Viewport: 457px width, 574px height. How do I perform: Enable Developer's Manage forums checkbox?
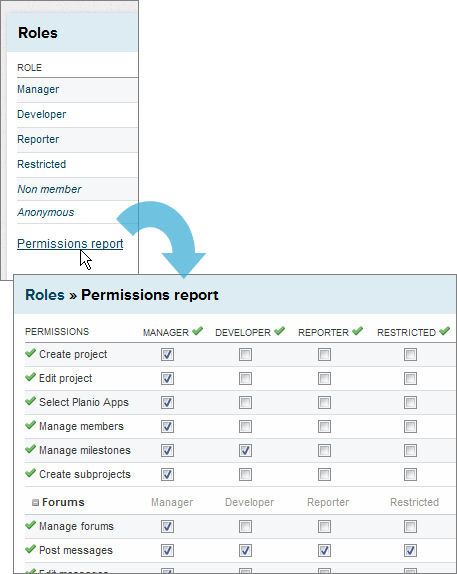click(245, 526)
